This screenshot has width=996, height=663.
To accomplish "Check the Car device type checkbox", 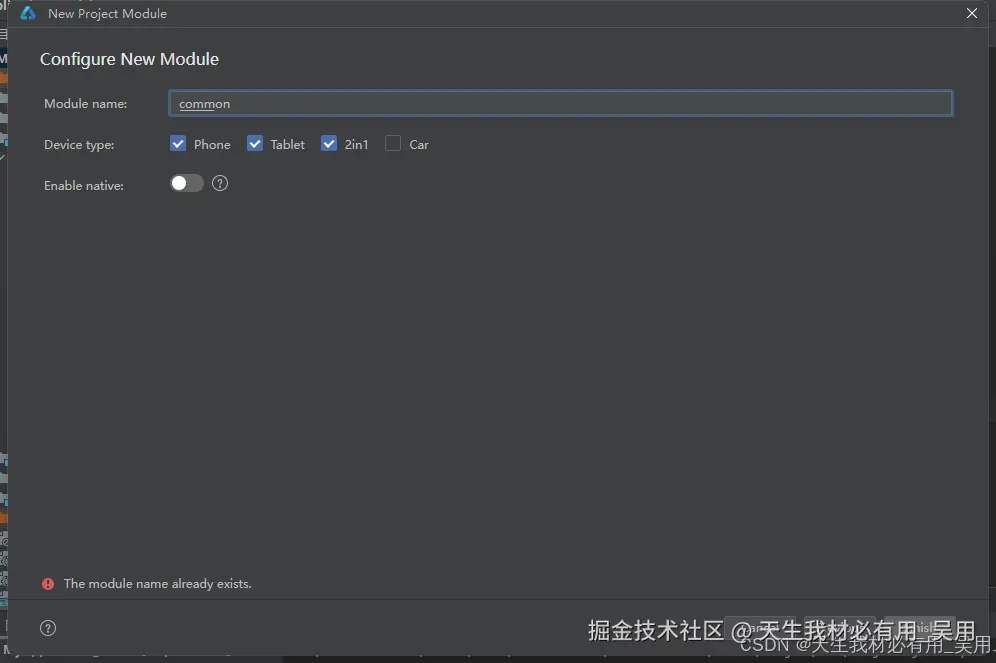I will (x=392, y=143).
